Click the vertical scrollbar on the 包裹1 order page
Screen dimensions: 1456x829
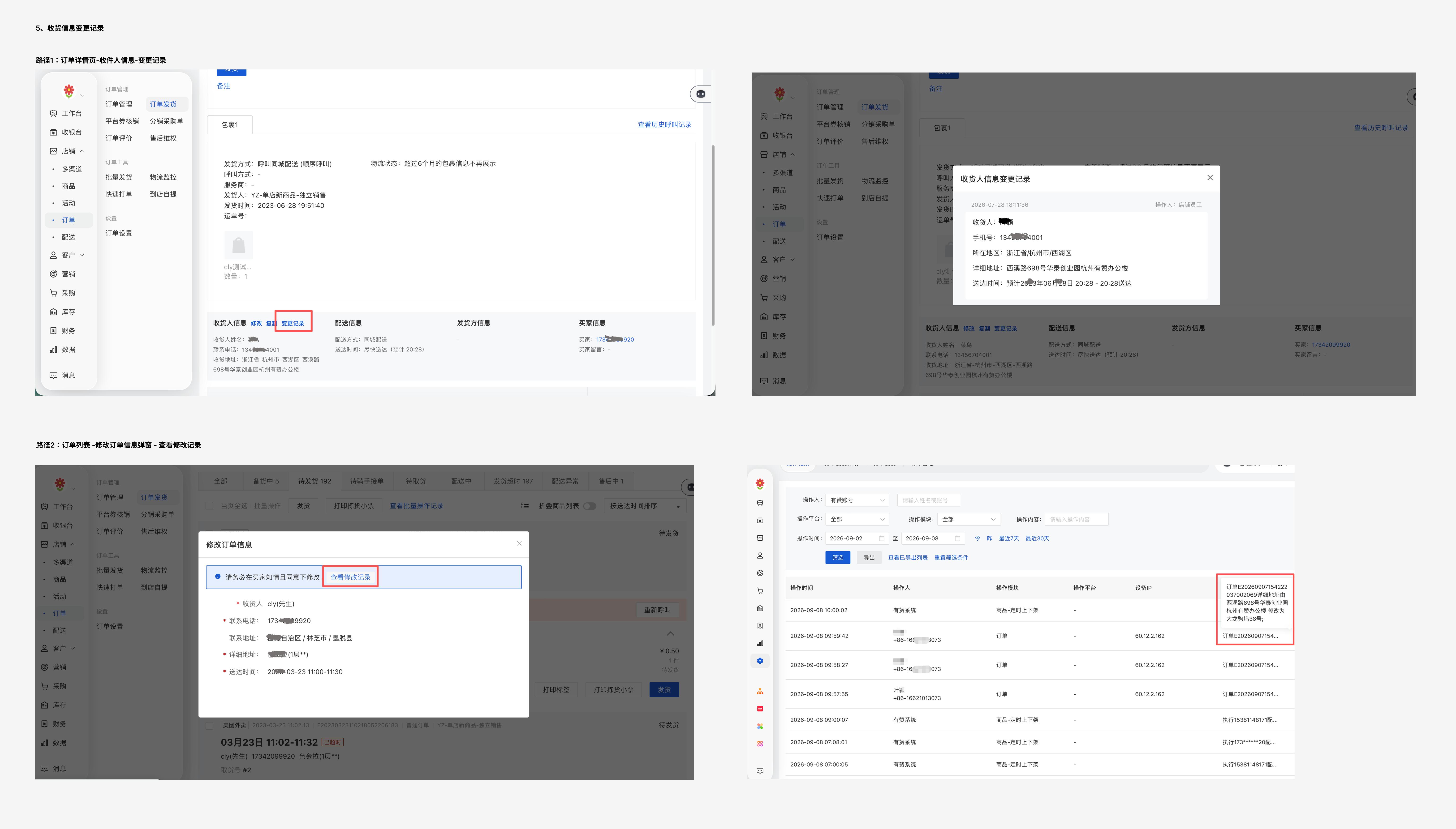(x=713, y=236)
